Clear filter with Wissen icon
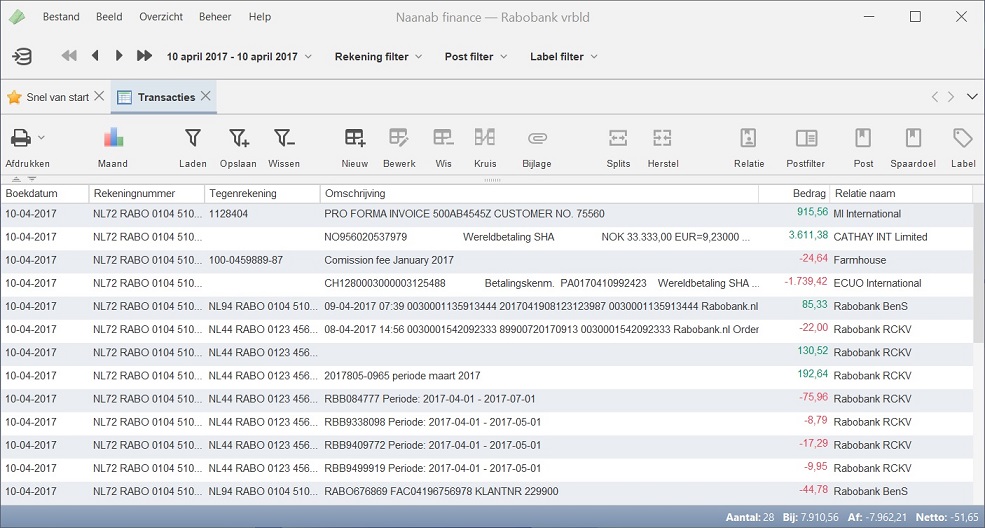This screenshot has width=985, height=528. 284,138
